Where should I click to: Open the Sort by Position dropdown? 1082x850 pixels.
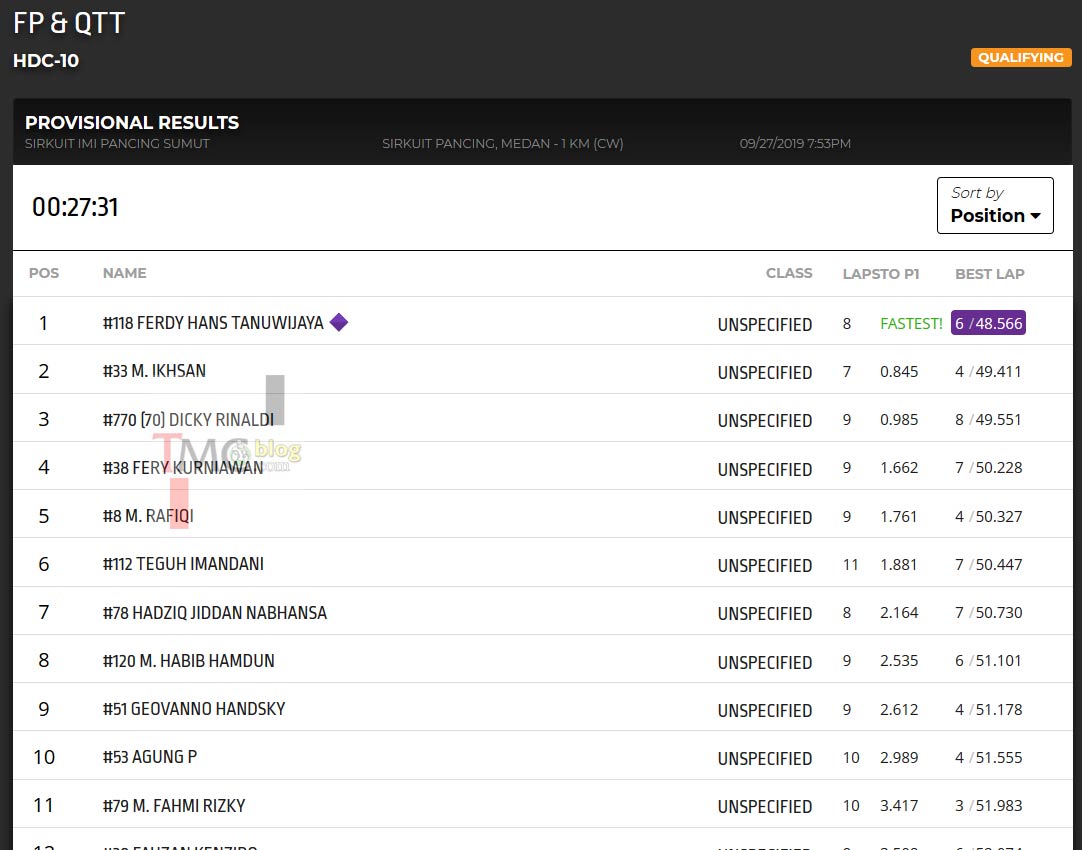[x=995, y=206]
